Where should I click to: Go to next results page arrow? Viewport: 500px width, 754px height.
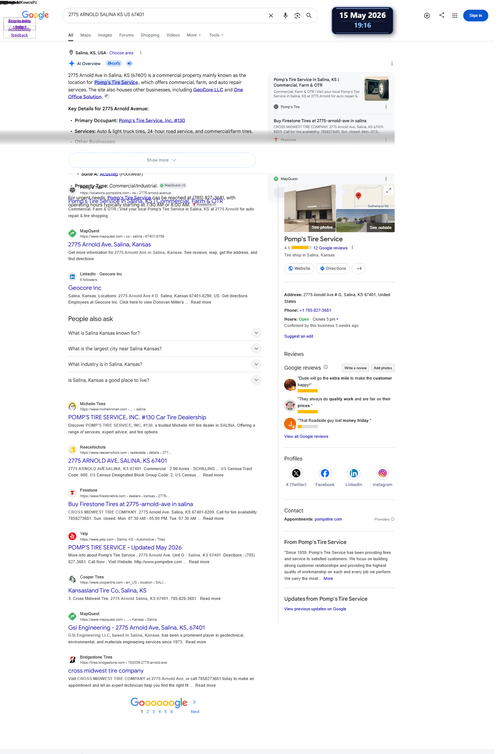(194, 702)
